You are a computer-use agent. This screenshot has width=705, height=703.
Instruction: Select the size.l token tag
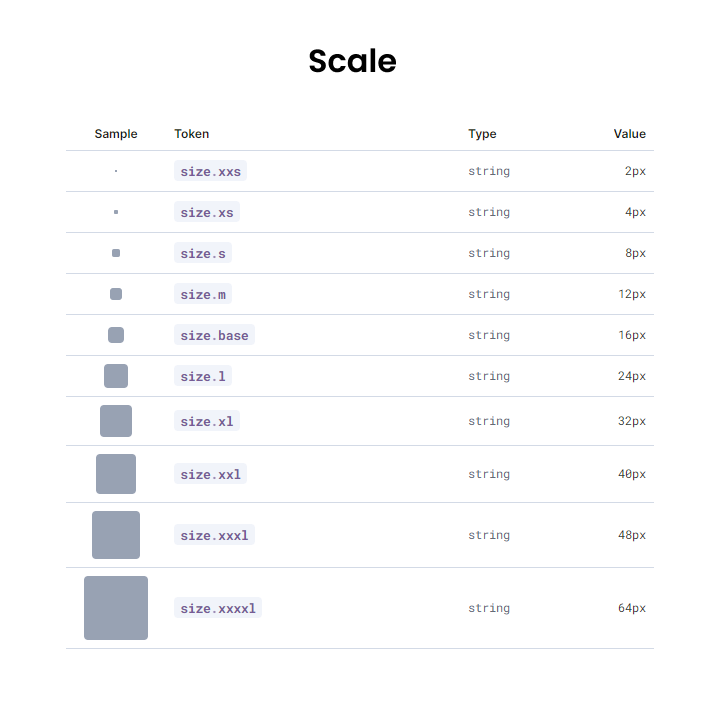[203, 376]
